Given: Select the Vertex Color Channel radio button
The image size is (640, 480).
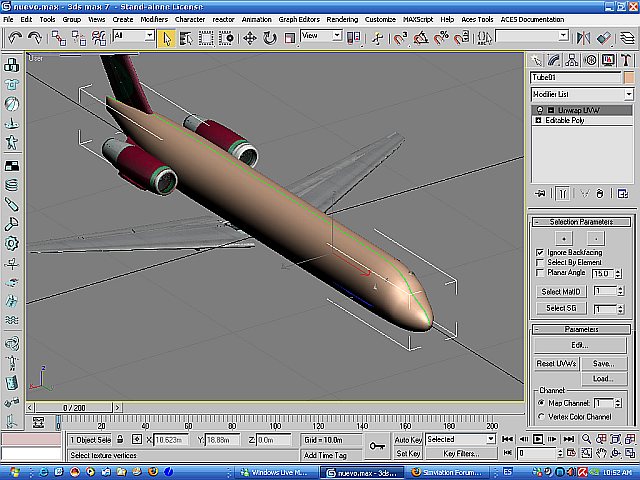Looking at the screenshot, I should coord(541,416).
